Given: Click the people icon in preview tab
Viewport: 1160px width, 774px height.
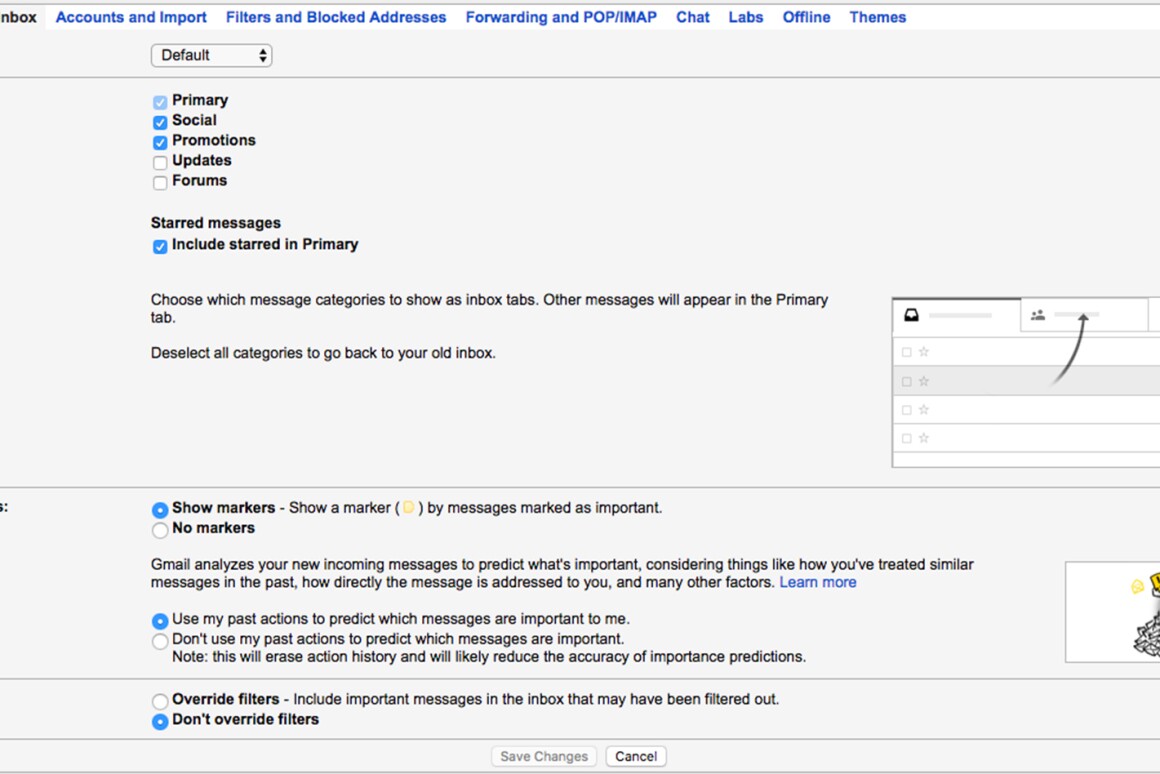Looking at the screenshot, I should (1037, 315).
